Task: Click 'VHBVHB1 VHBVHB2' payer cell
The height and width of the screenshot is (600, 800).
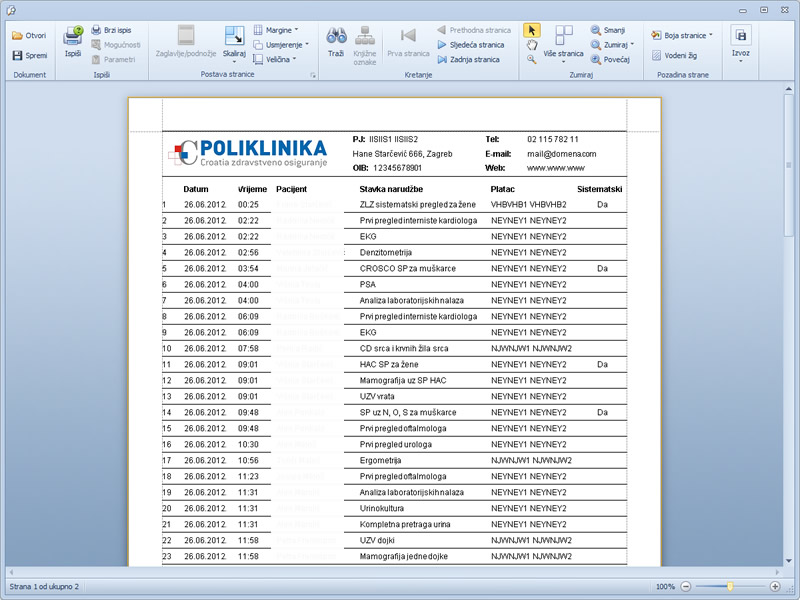Action: (x=529, y=205)
